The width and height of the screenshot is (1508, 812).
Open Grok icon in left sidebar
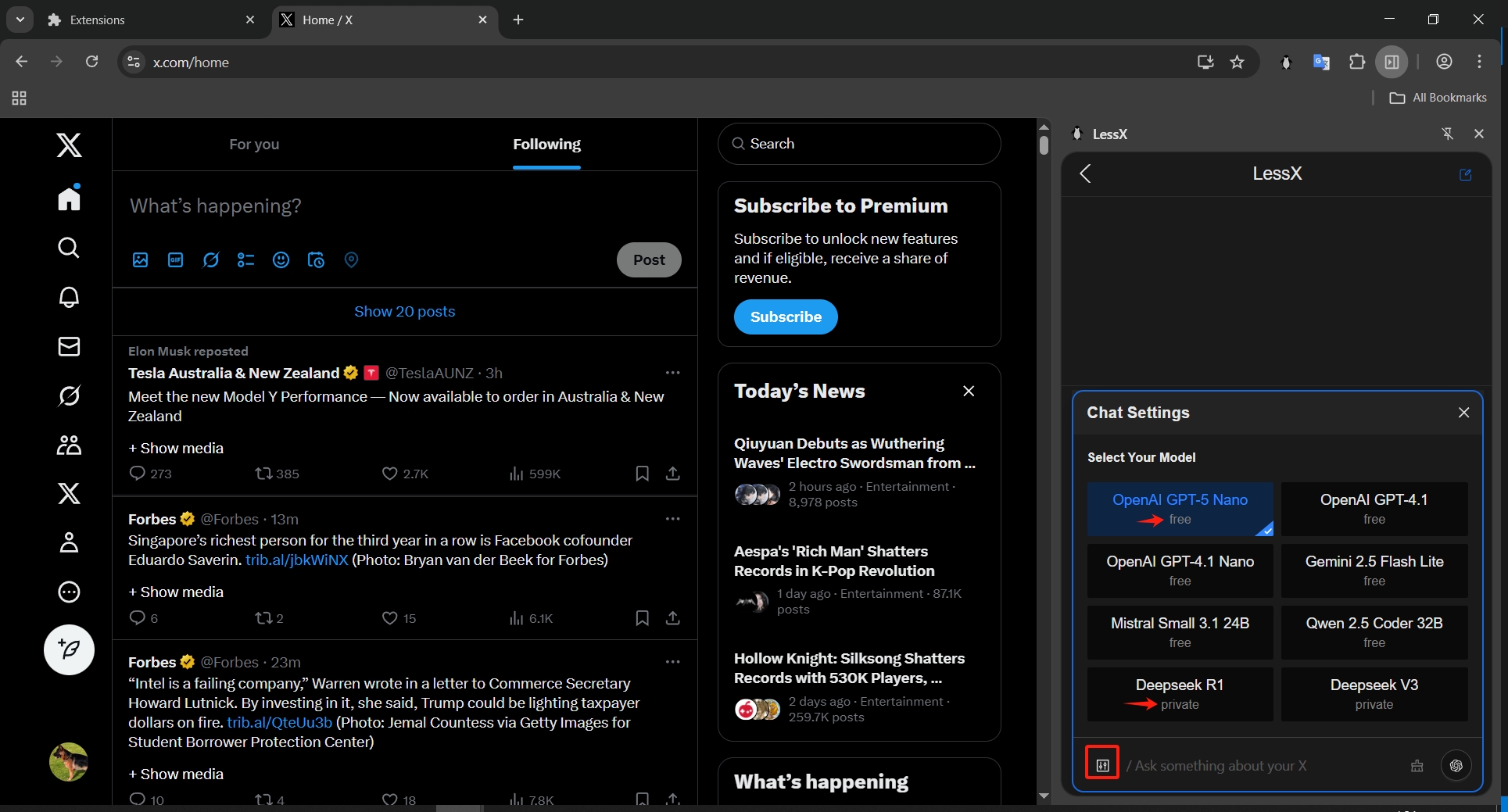coord(69,395)
